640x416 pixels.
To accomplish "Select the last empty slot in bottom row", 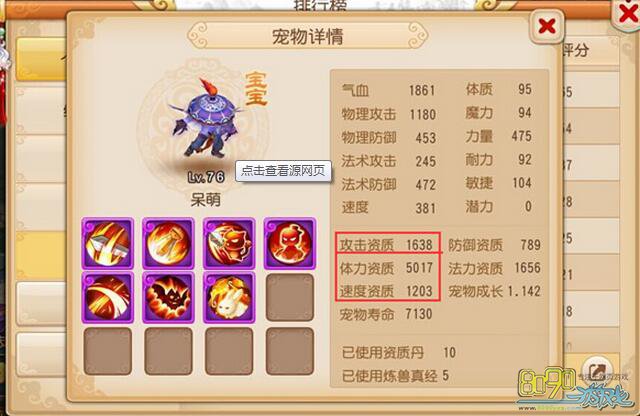I will [290, 351].
